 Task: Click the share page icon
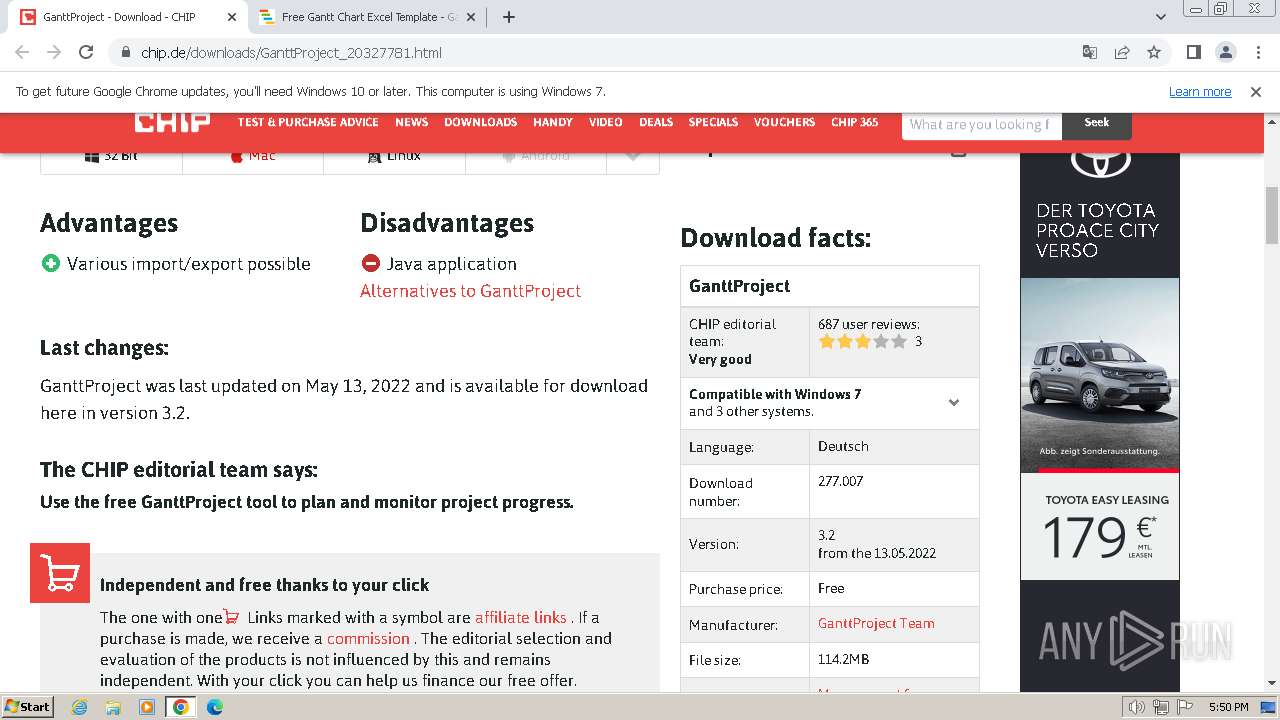tap(1122, 52)
